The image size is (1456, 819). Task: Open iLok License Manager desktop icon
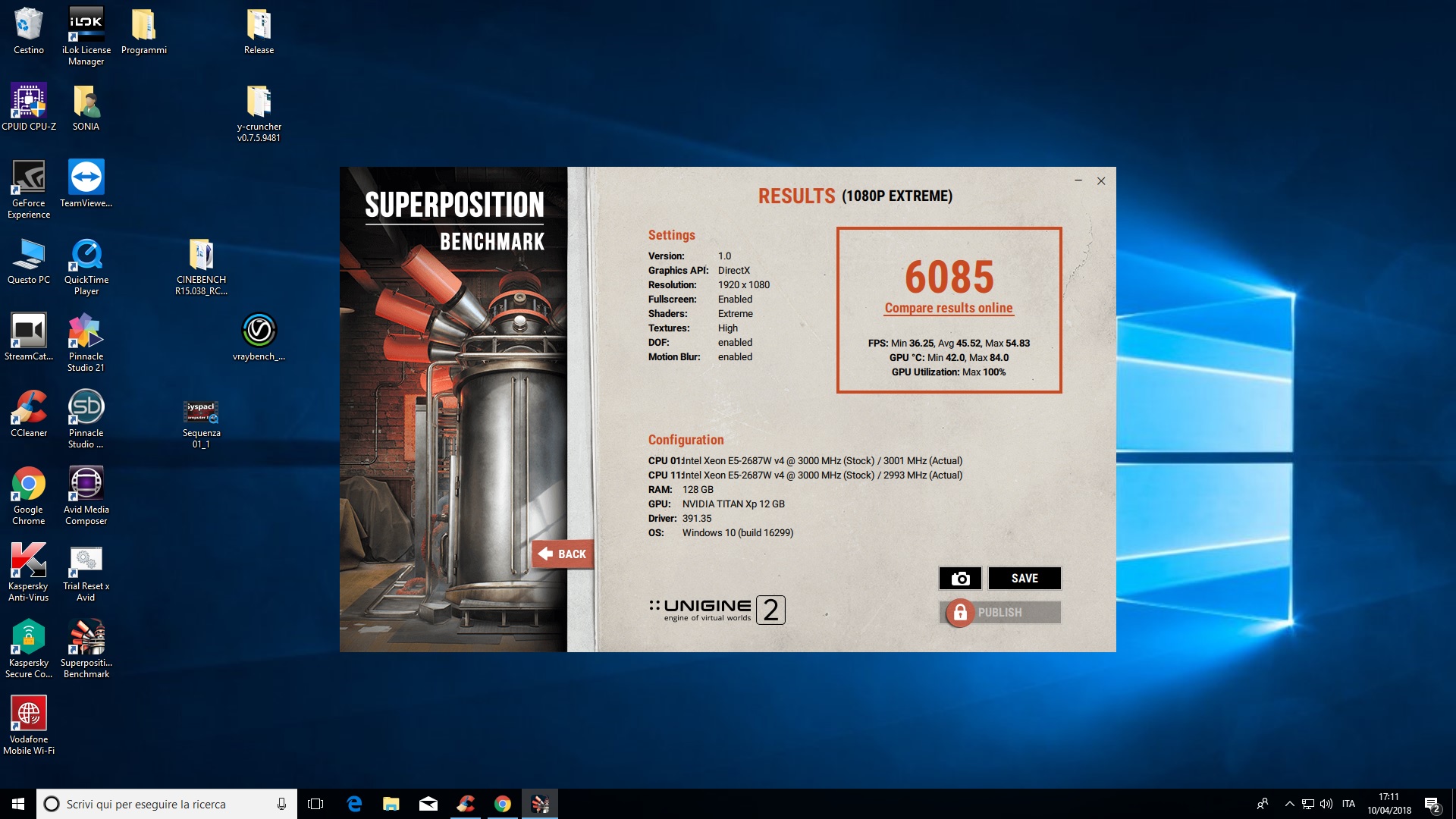point(86,36)
